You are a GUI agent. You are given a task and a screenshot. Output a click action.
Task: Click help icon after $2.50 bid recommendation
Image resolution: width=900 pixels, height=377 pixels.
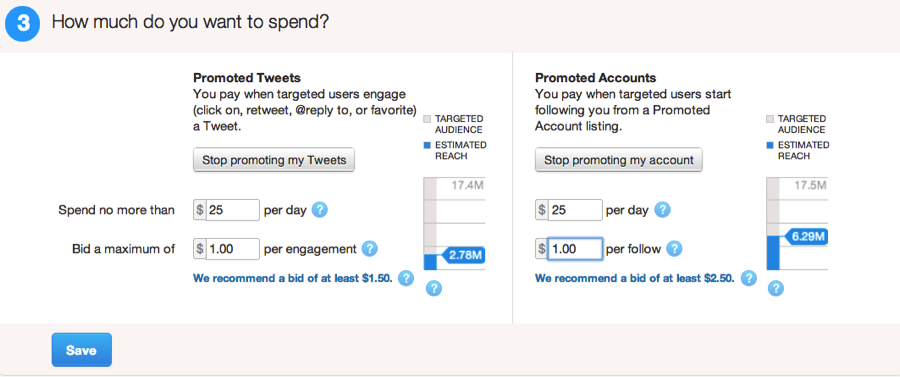748,278
